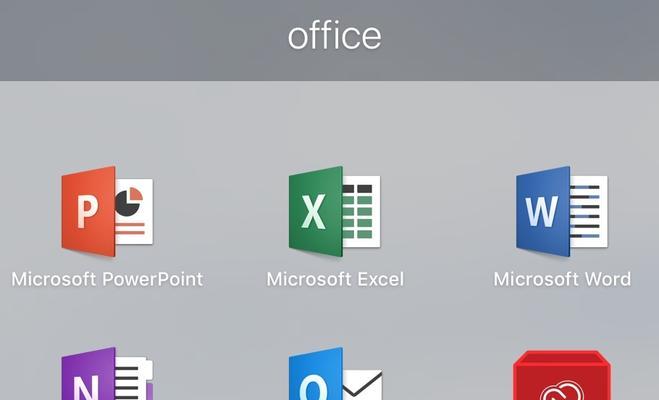Image resolution: width=659 pixels, height=400 pixels.
Task: Click the 'Microsoft PowerPoint' label text
Action: click(x=107, y=279)
